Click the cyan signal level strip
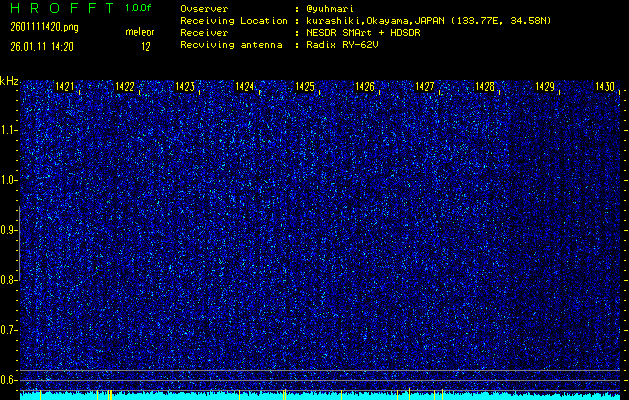The image size is (629, 400). [320, 396]
